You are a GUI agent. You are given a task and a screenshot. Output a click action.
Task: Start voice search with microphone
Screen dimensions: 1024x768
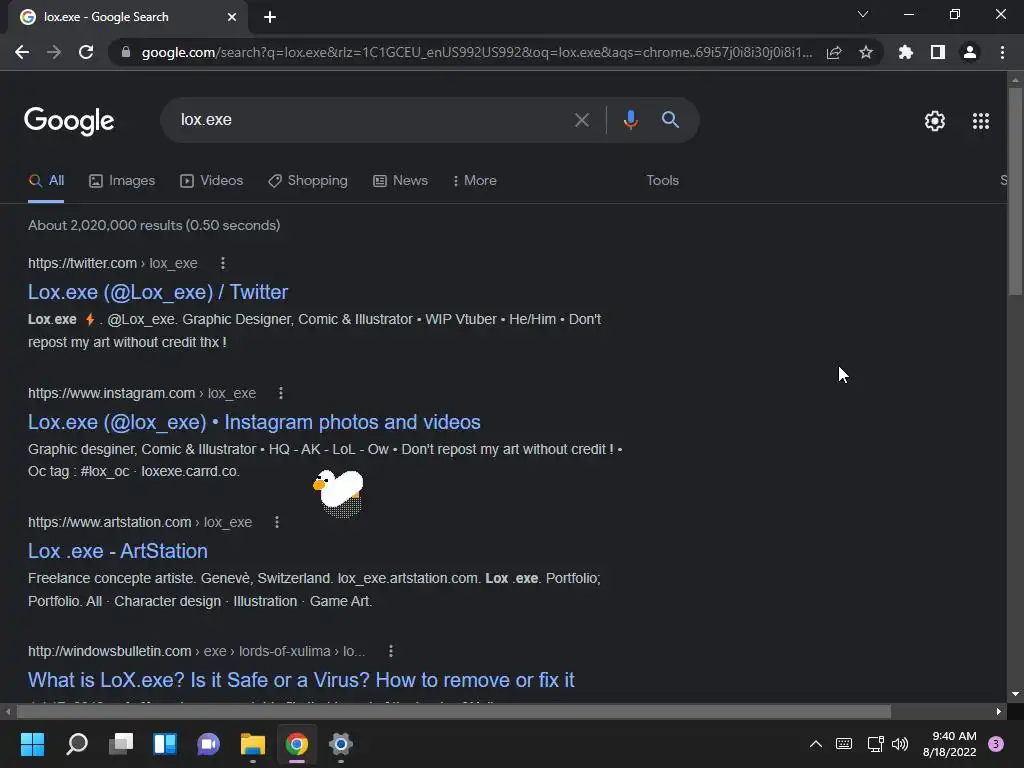tap(630, 120)
